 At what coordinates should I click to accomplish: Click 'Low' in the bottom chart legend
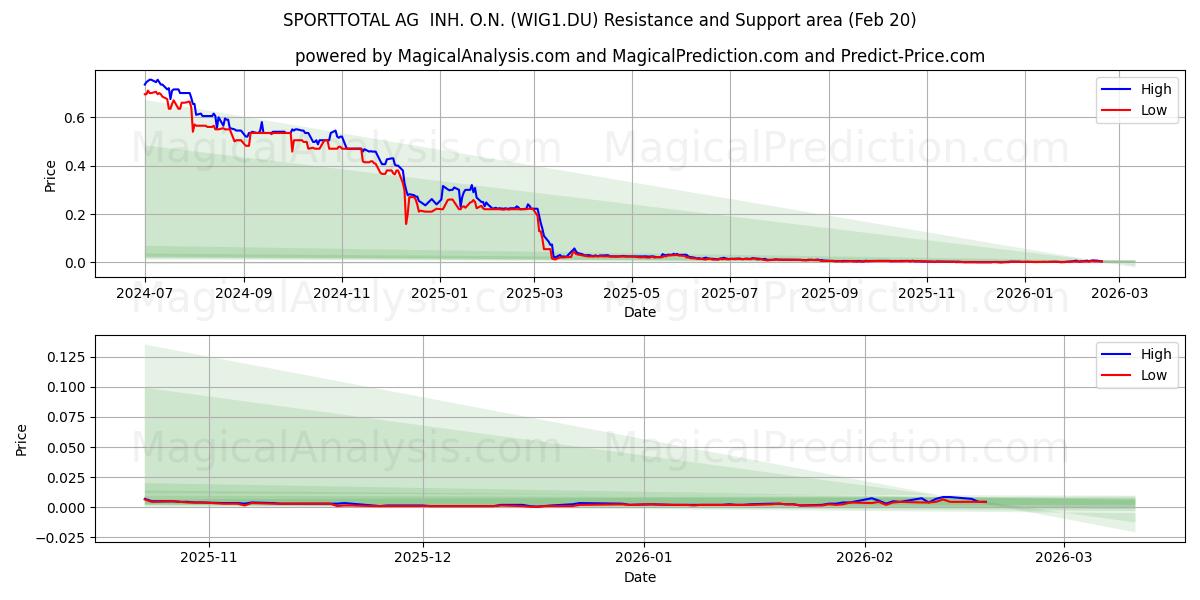tap(1154, 375)
